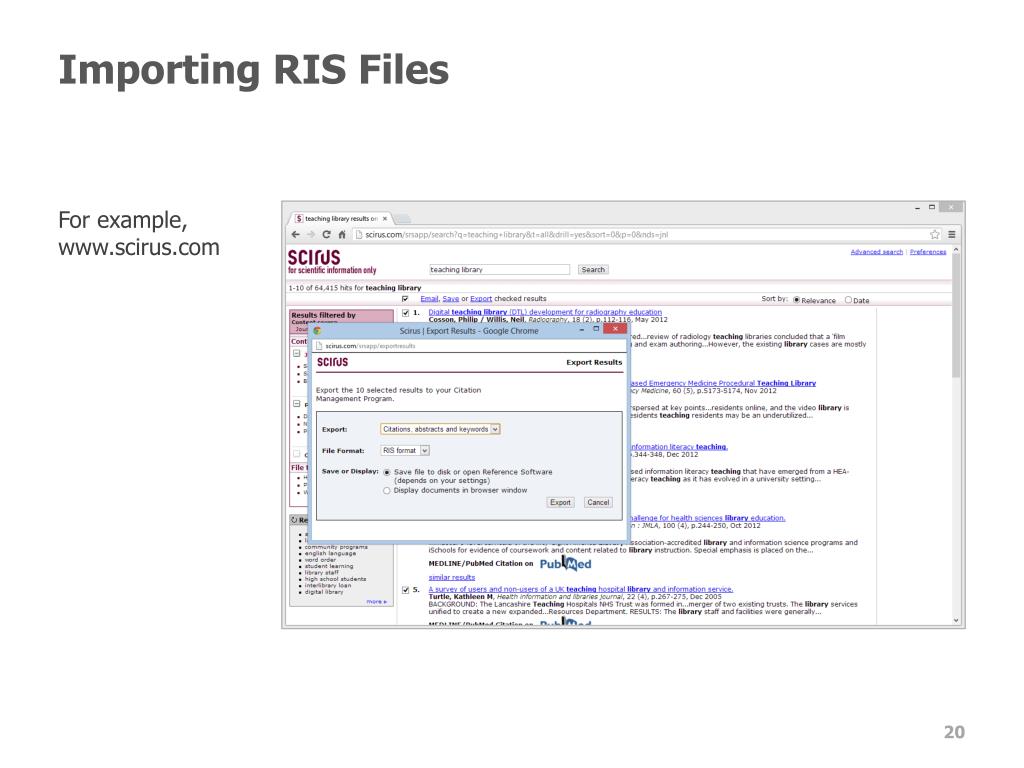The width and height of the screenshot is (1024, 768).
Task: Click the Search button
Action: coord(593,269)
